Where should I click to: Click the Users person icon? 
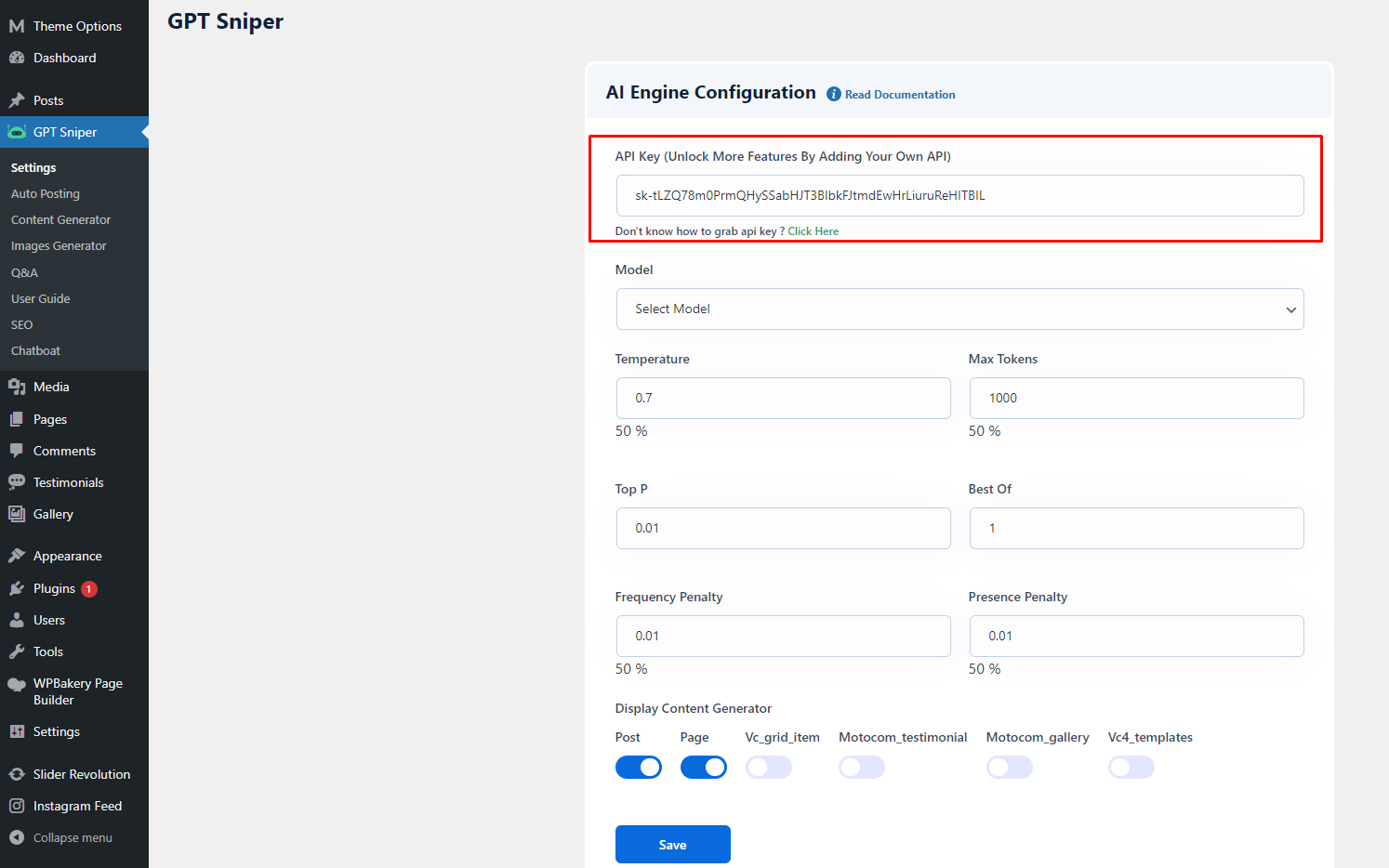point(17,620)
